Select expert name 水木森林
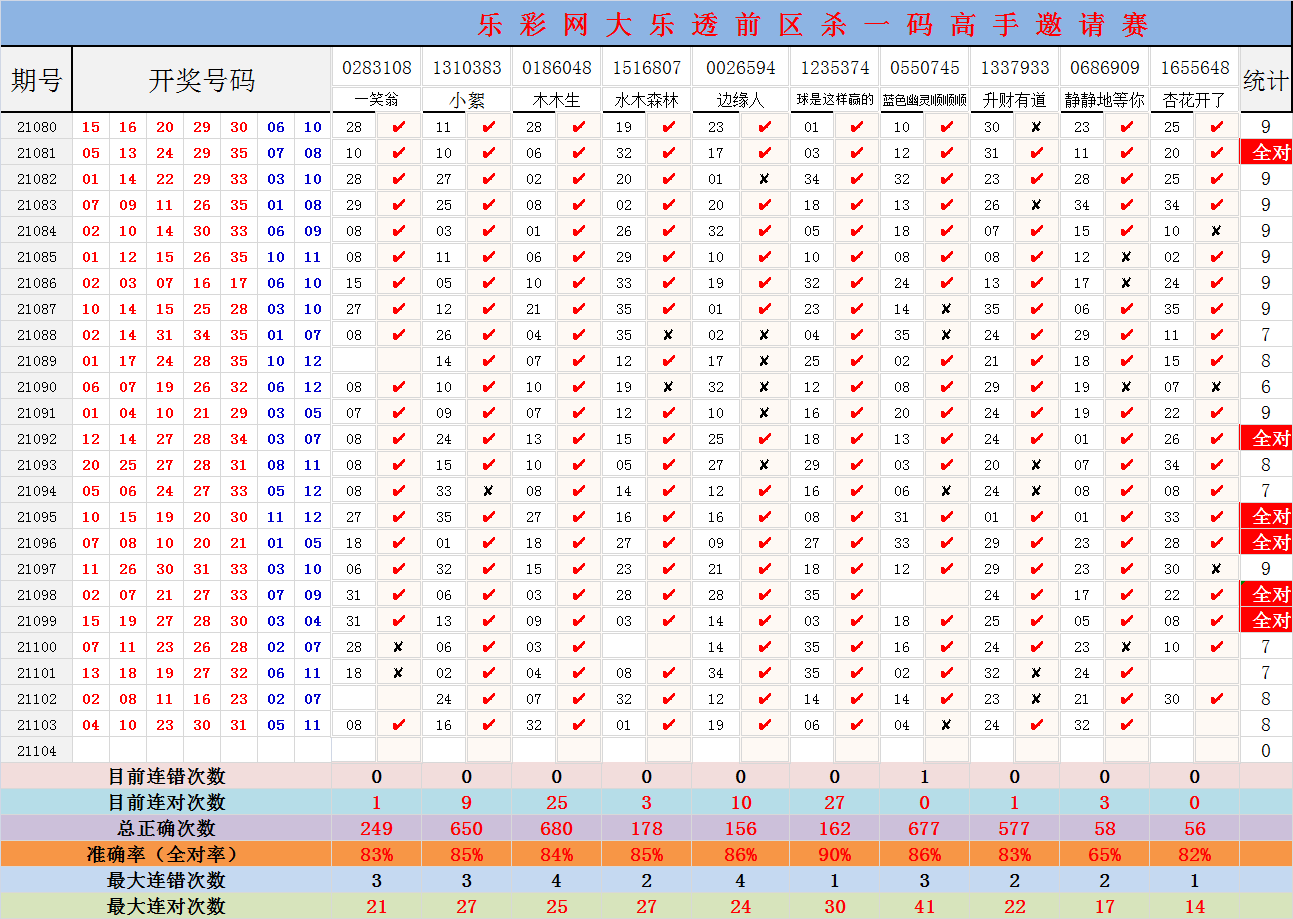1293x919 pixels. [x=646, y=100]
